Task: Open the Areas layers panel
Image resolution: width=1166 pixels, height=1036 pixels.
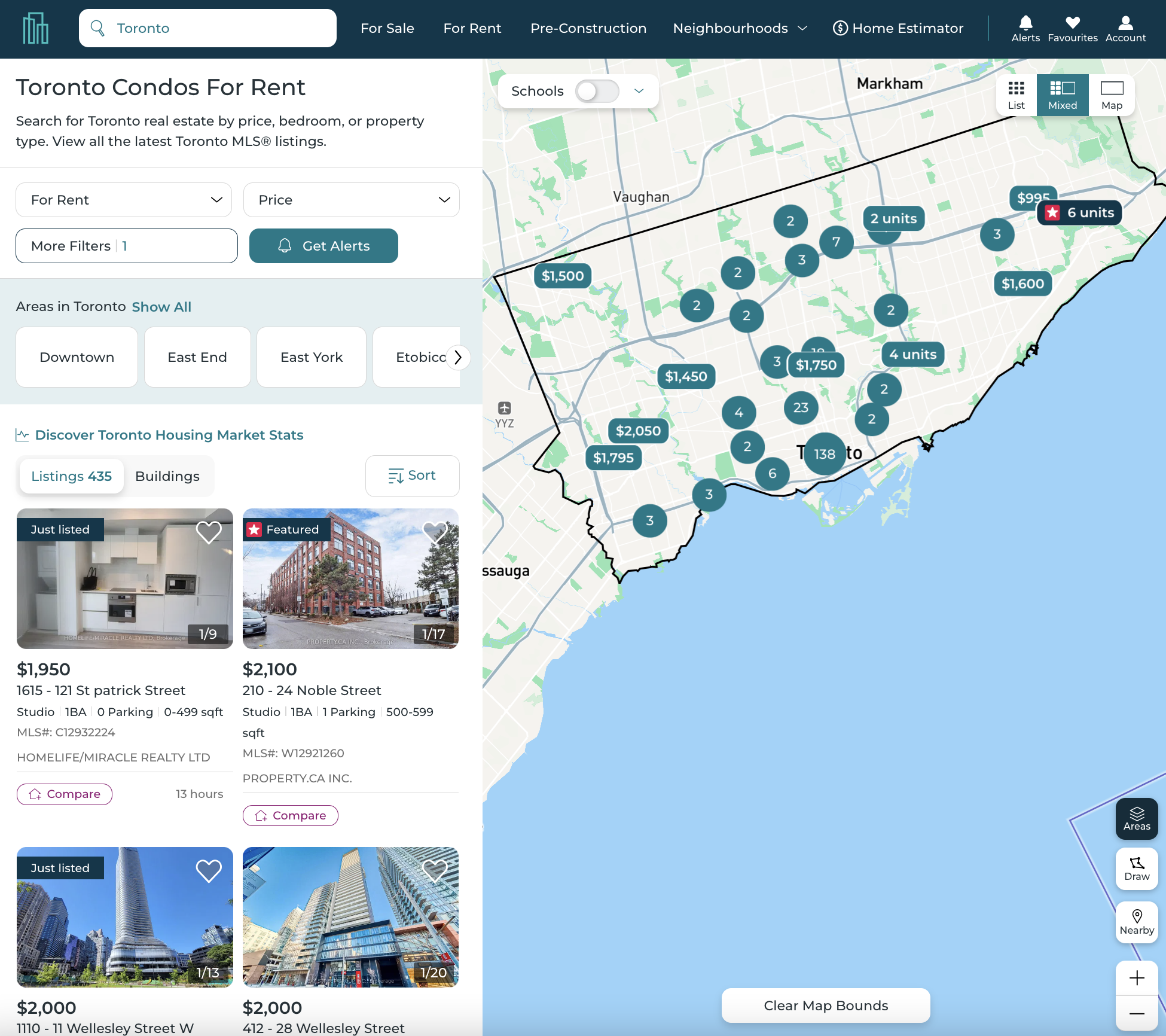Action: tap(1136, 818)
